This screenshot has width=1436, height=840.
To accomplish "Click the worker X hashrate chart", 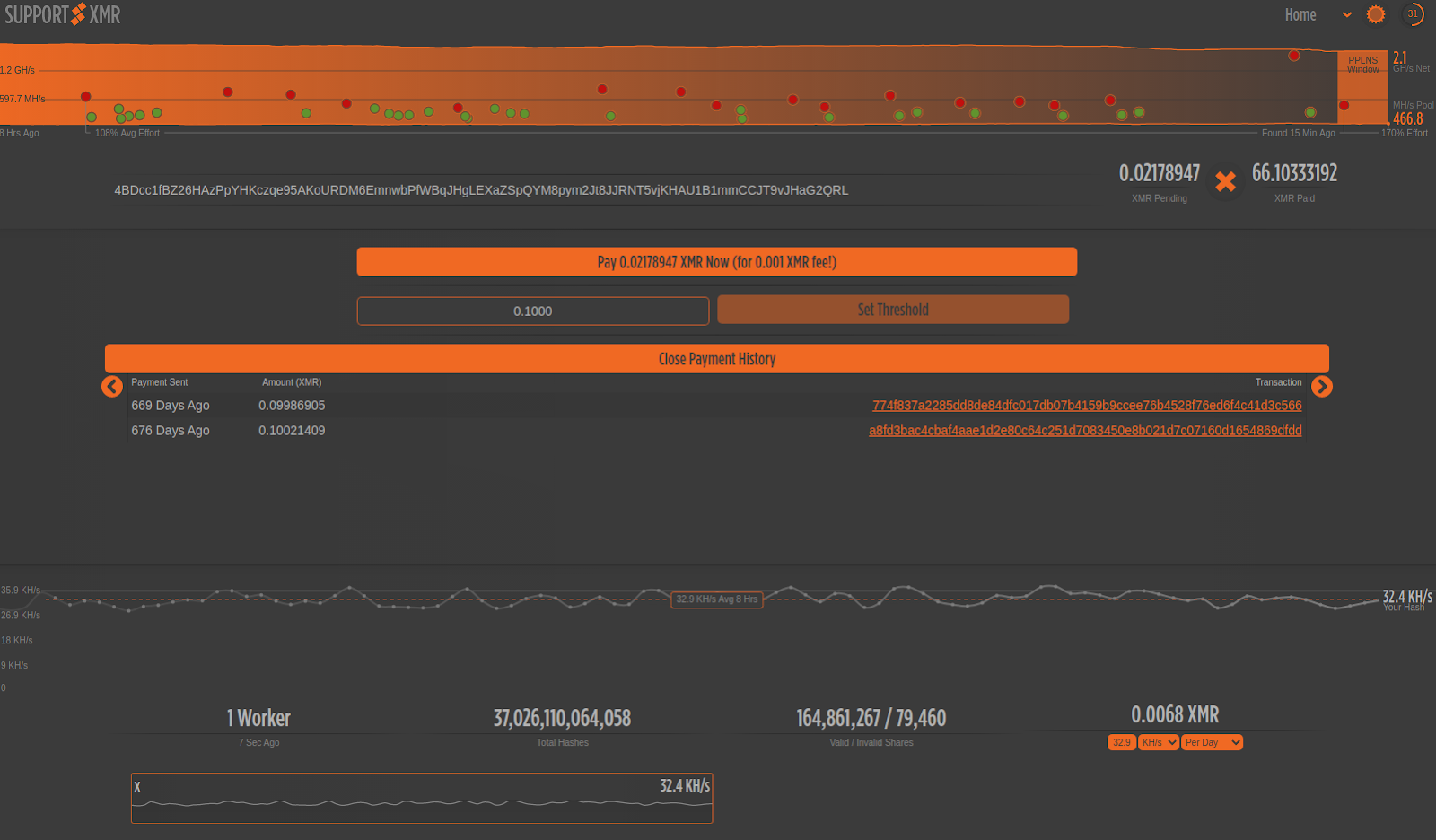I will click(422, 798).
